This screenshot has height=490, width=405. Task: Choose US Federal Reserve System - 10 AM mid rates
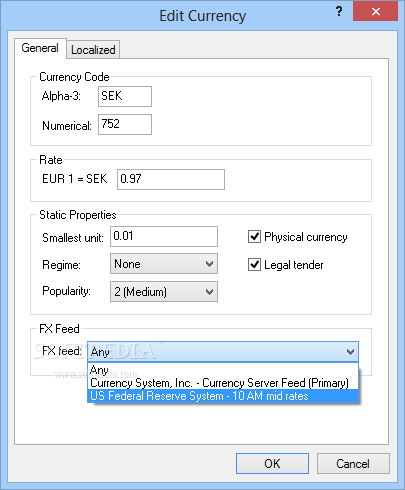(x=223, y=396)
